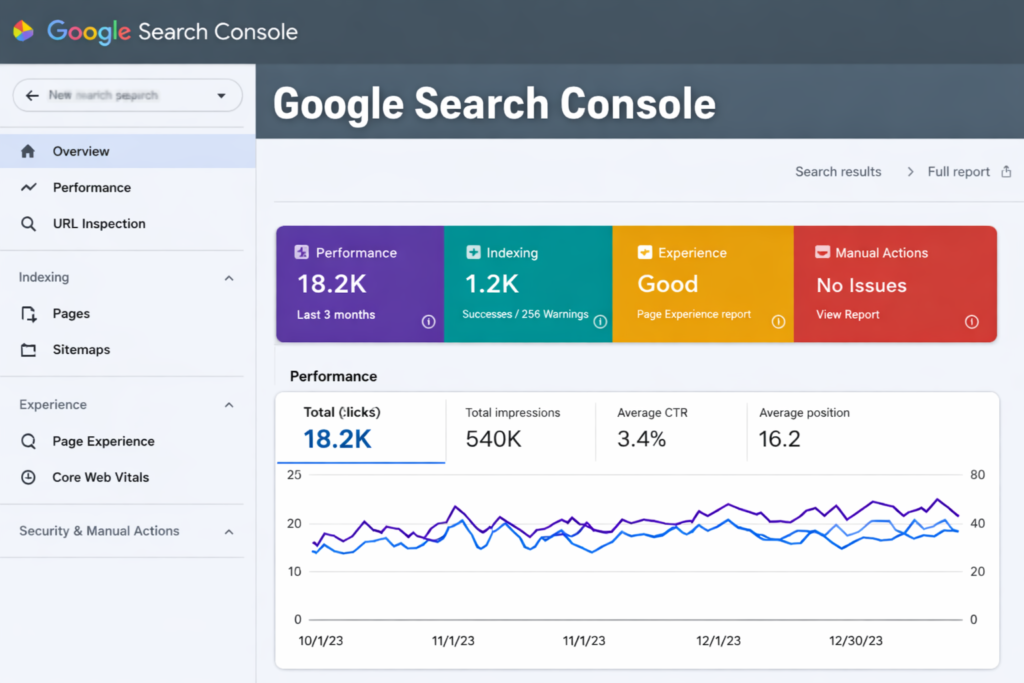This screenshot has width=1024, height=683.
Task: Click the Experience section header label
Action: pyautogui.click(x=53, y=405)
